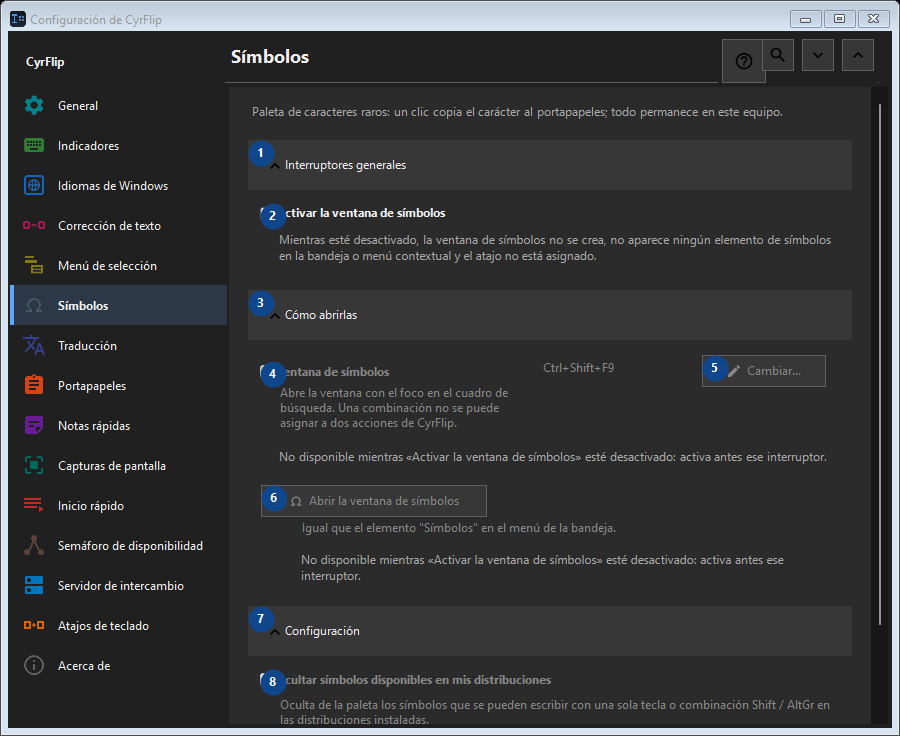Show the Acerca de page
Screen dimensions: 900x736
tap(118, 665)
